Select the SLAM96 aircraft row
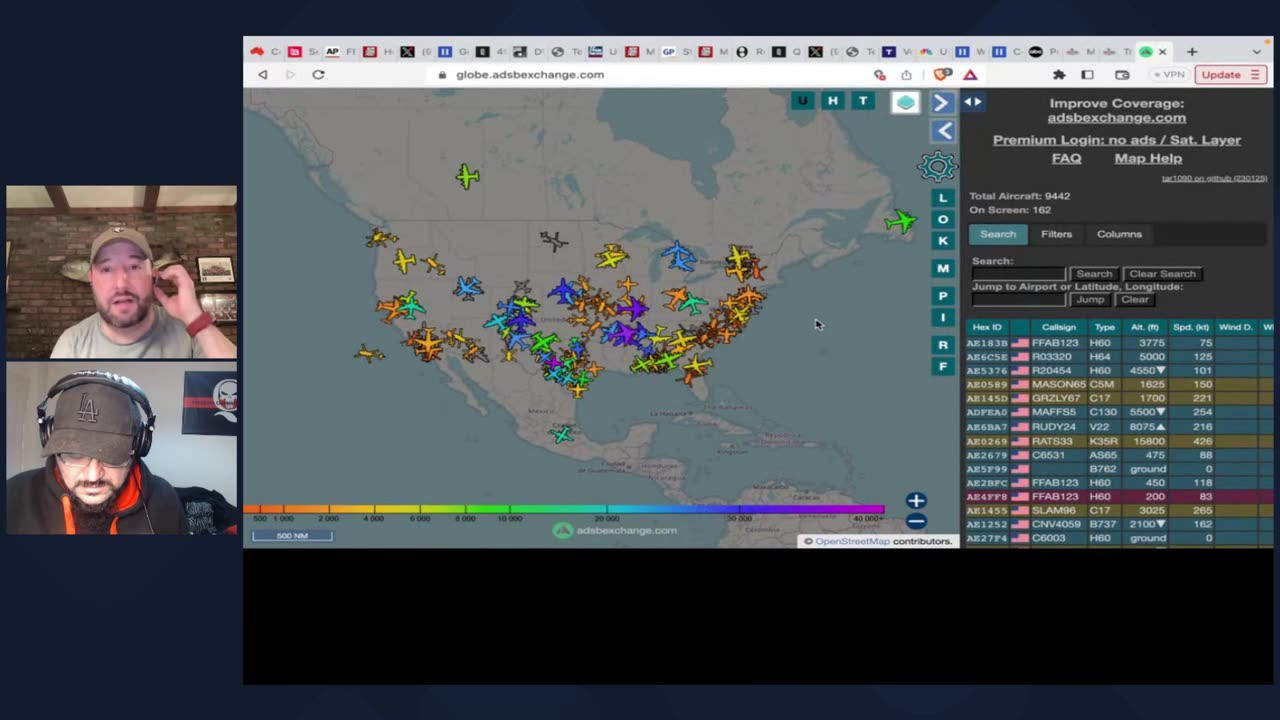The image size is (1280, 720). coord(1119,511)
